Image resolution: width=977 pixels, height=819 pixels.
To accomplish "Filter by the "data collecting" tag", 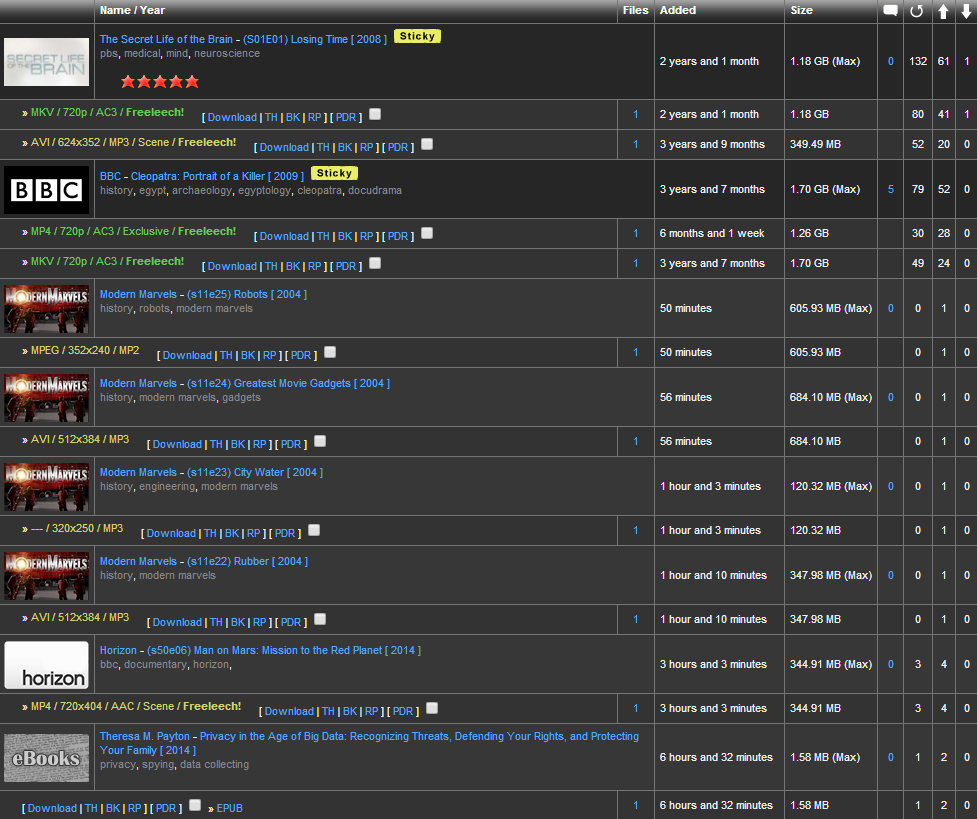I will point(214,765).
